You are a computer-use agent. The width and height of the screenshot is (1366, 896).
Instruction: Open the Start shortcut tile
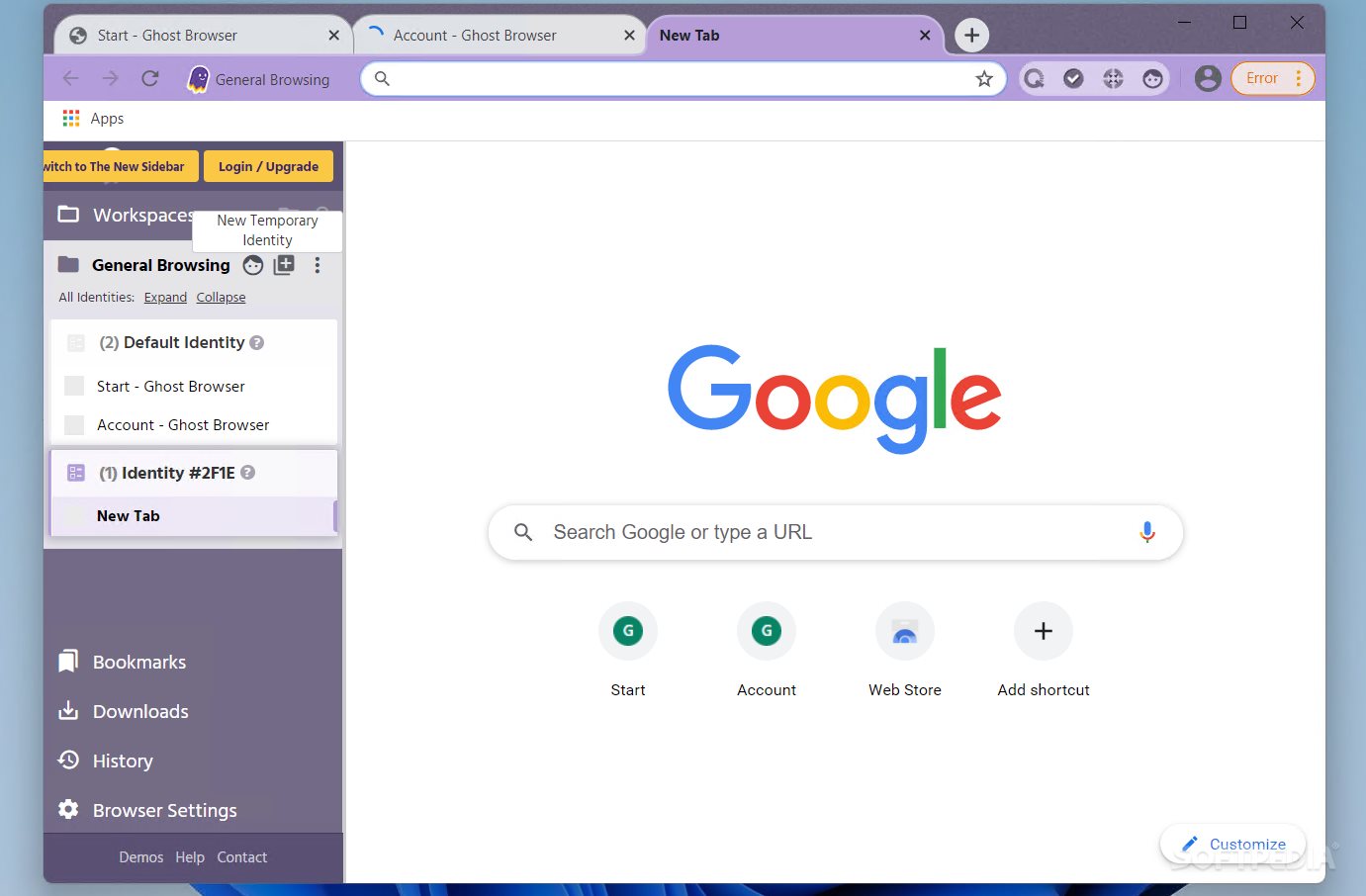[x=628, y=649]
